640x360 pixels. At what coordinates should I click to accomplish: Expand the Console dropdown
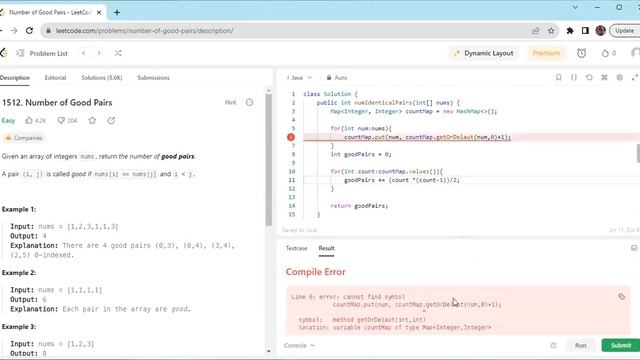coord(299,345)
